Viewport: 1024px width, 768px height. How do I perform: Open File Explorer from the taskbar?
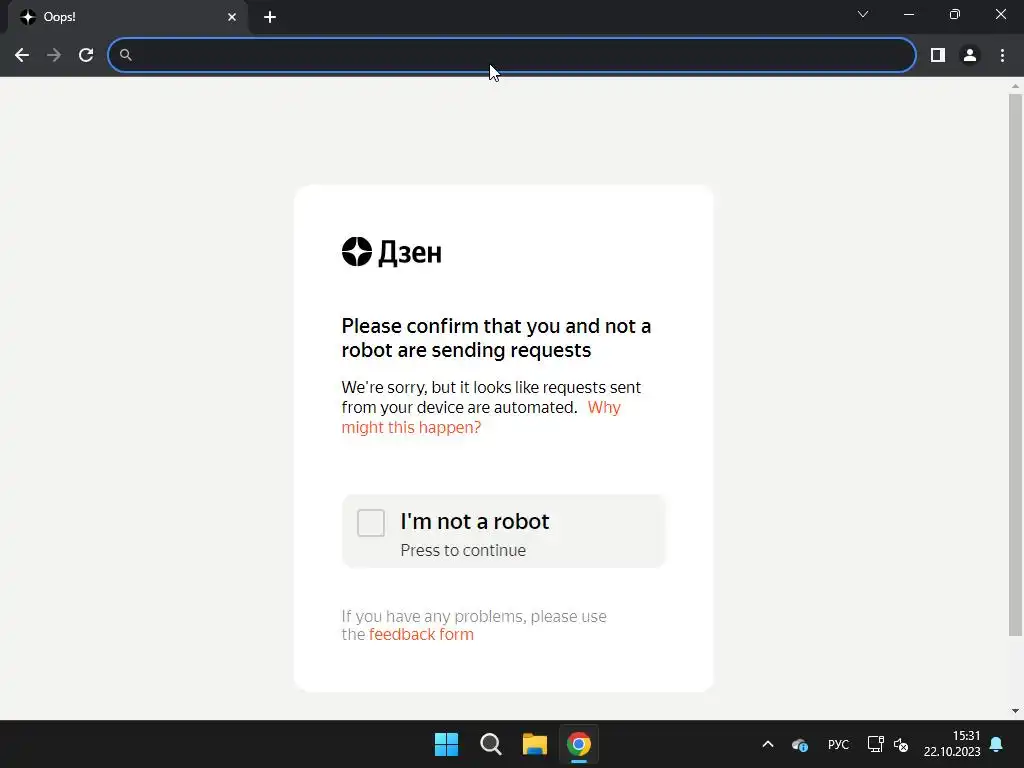coord(535,744)
